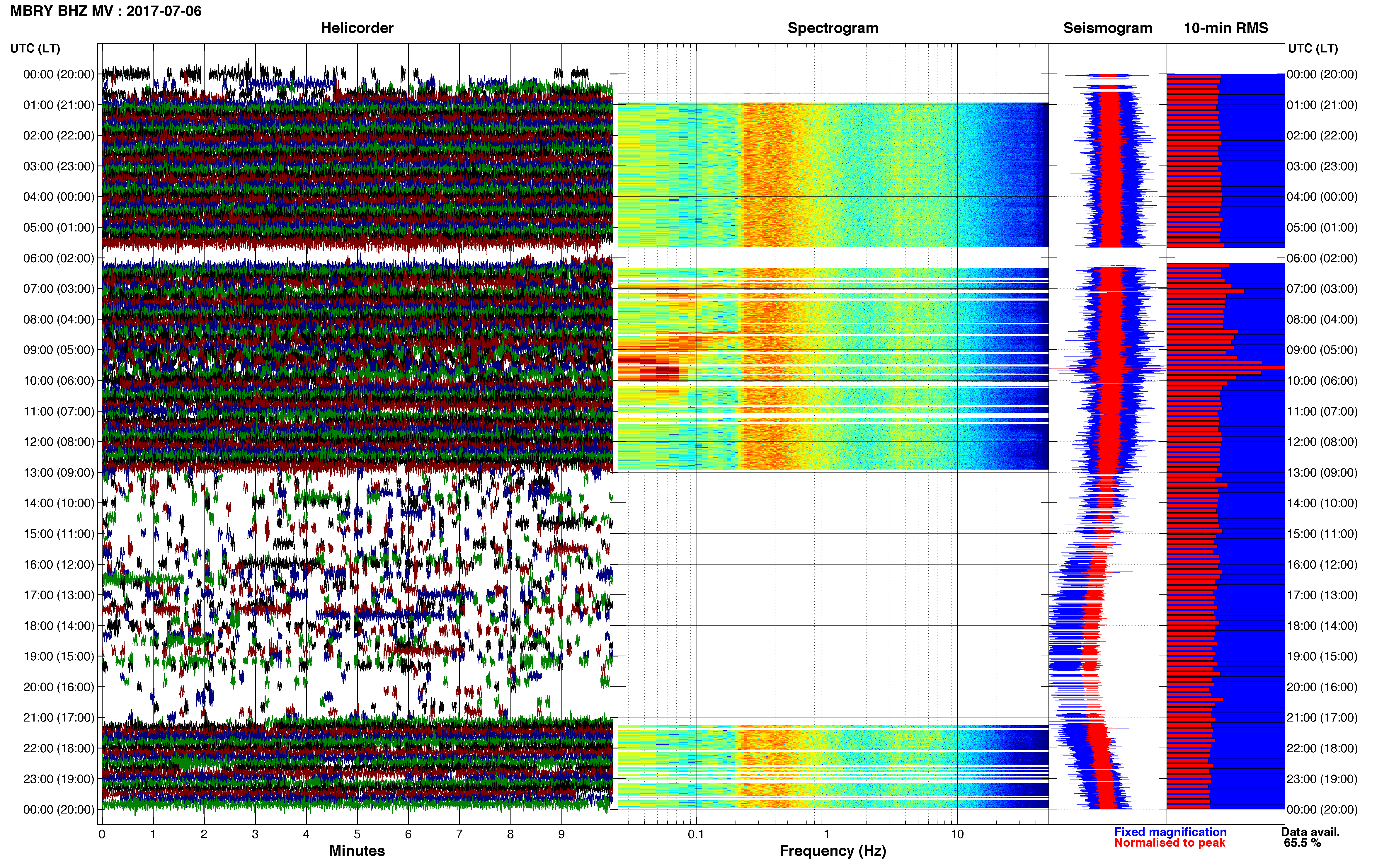Click right-side time label '13:00 (09:00)'
Image resolution: width=1389 pixels, height=868 pixels.
point(1322,473)
